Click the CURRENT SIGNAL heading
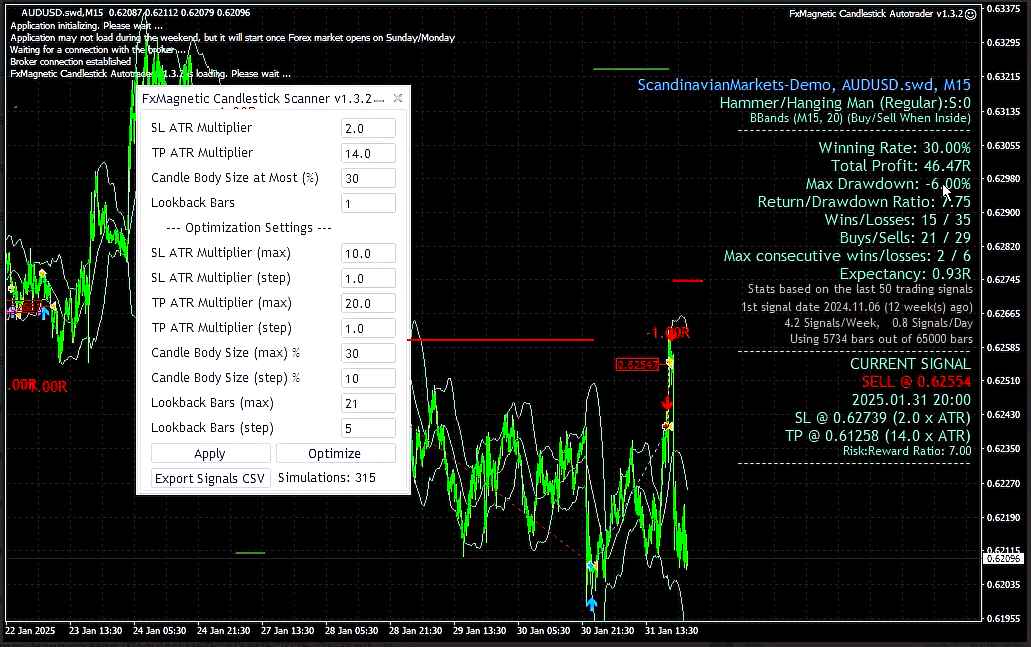The width and height of the screenshot is (1031, 647). 910,364
